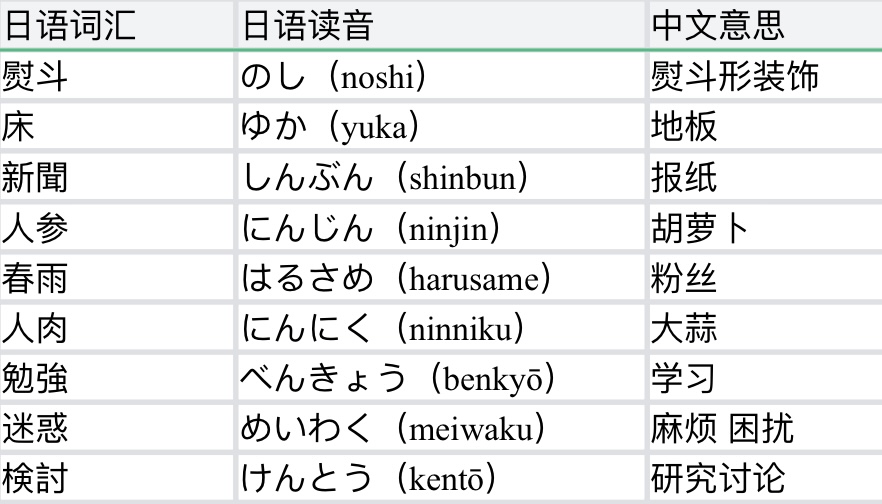The height and width of the screenshot is (504, 882).
Task: Click the 人肉 vocabulary cell
Action: [x=35, y=328]
